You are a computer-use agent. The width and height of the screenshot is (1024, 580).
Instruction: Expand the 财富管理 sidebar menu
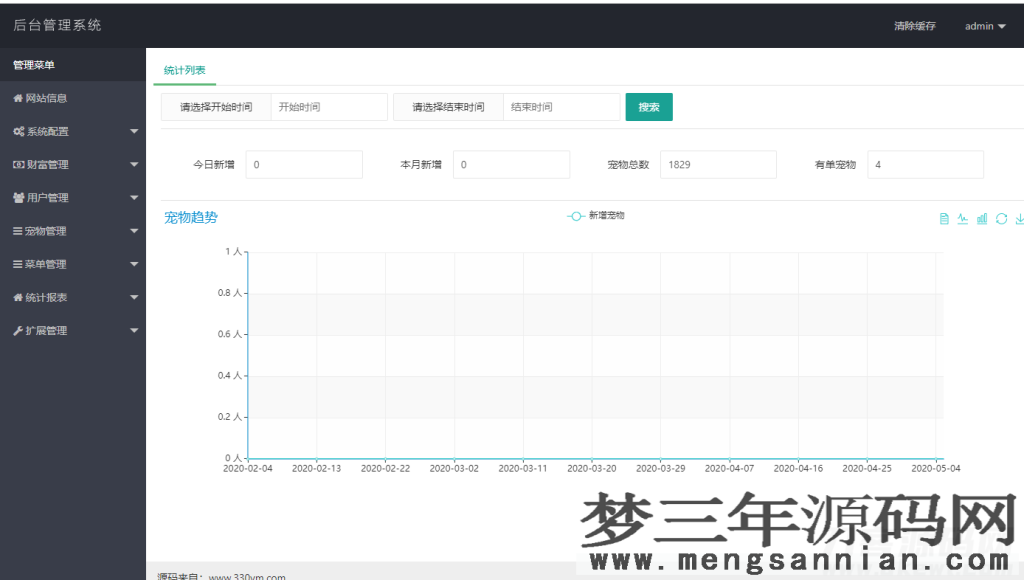coord(60,164)
